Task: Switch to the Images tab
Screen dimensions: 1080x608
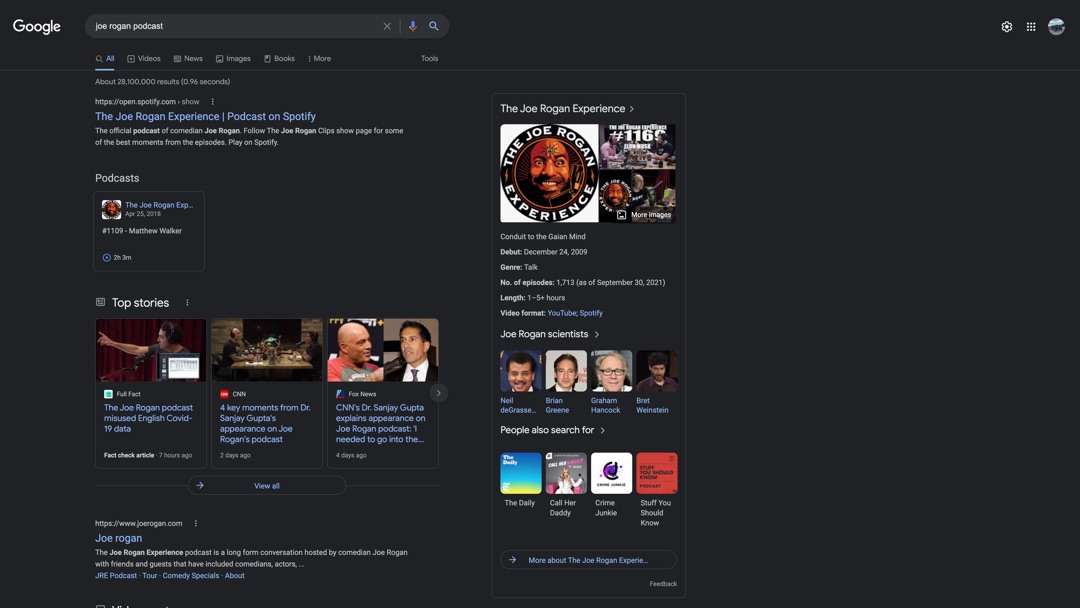Action: [x=233, y=59]
